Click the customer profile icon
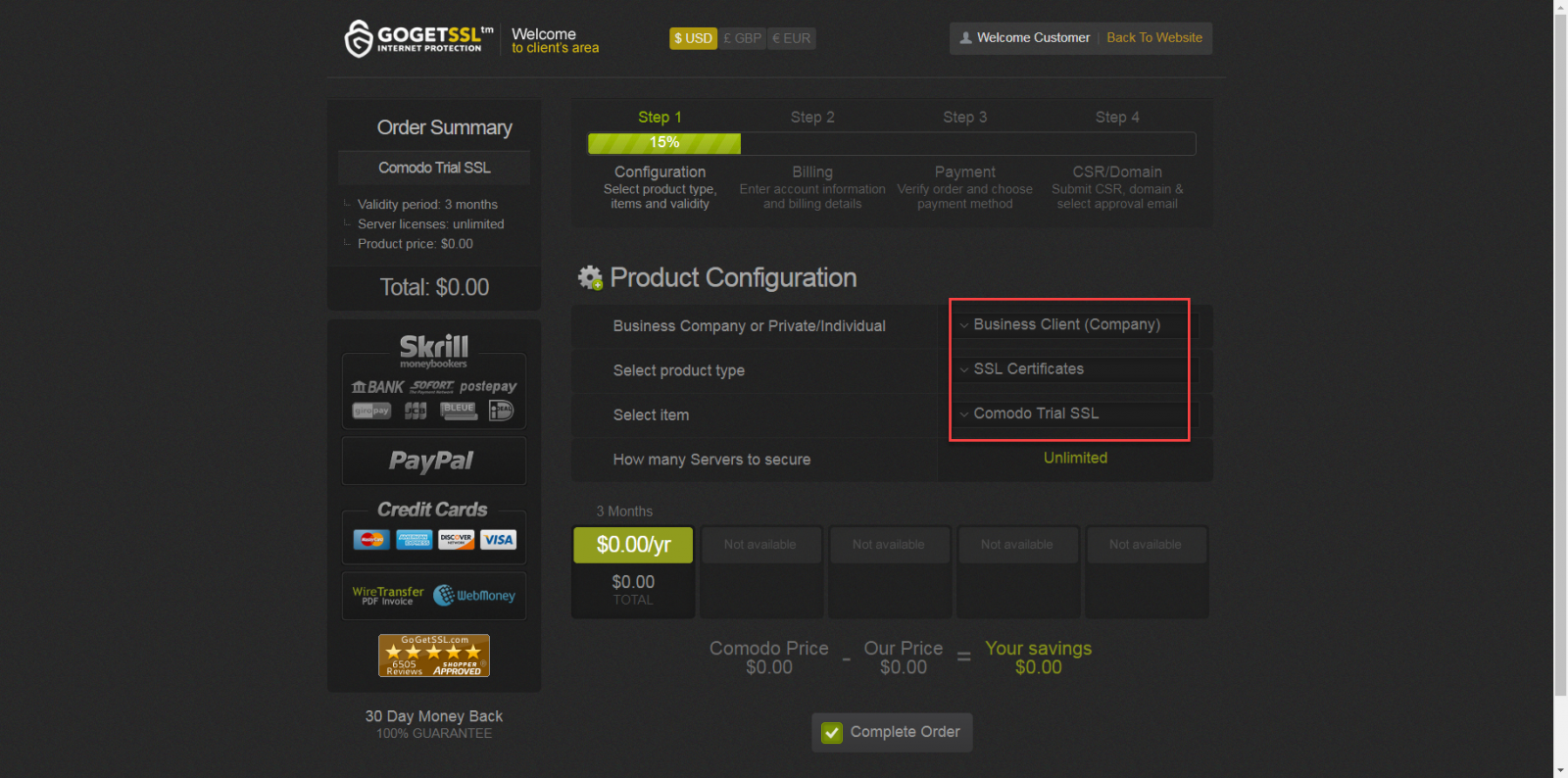The image size is (1568, 778). coord(965,38)
